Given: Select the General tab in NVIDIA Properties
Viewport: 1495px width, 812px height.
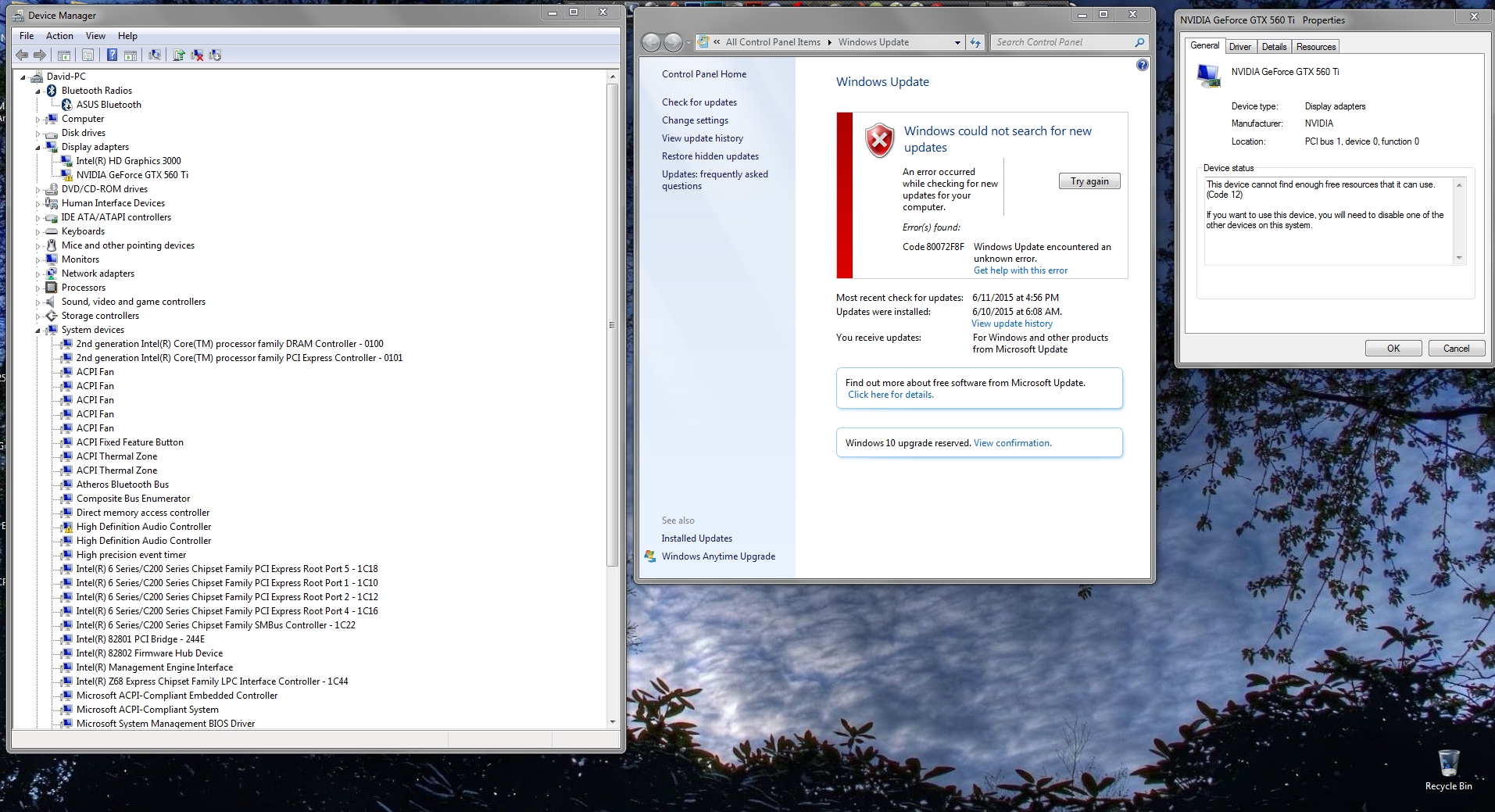Looking at the screenshot, I should (x=1204, y=45).
